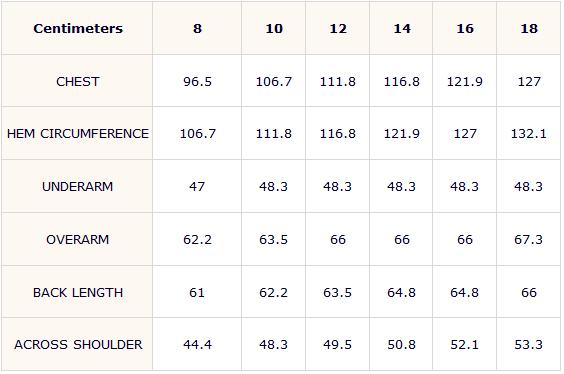The width and height of the screenshot is (564, 374).
Task: Click the size 12 column header
Action: (338, 28)
